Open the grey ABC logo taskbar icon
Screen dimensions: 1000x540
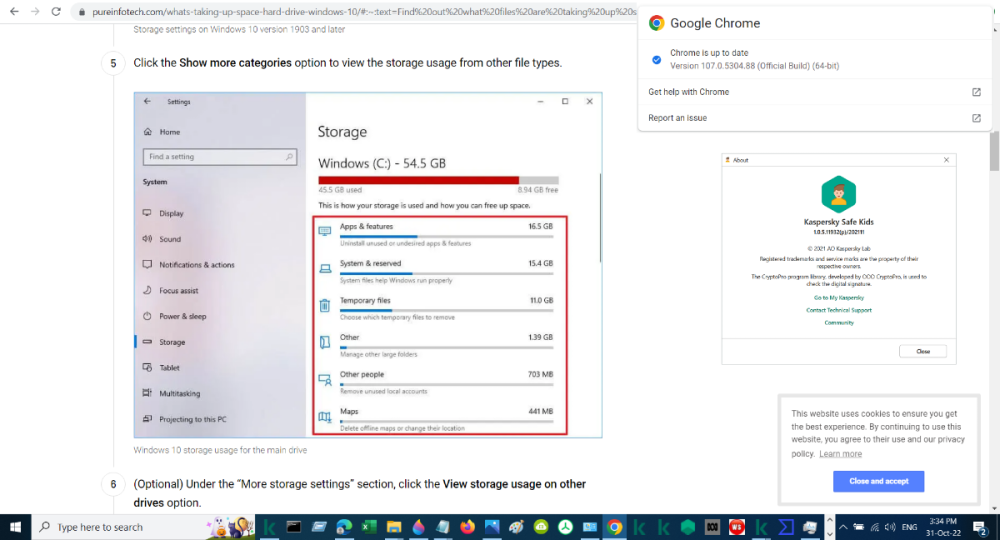[x=712, y=527]
